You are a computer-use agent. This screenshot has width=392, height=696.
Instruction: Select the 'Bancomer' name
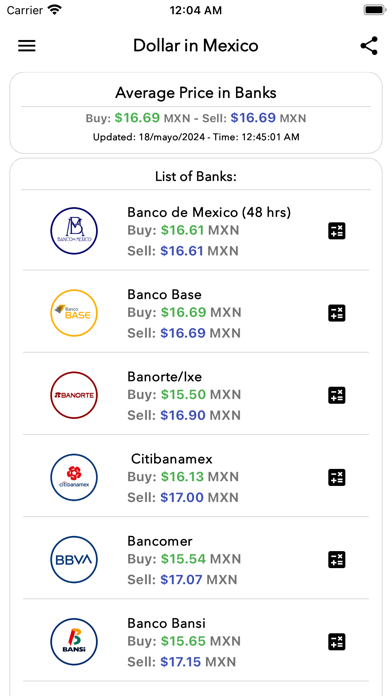(160, 541)
